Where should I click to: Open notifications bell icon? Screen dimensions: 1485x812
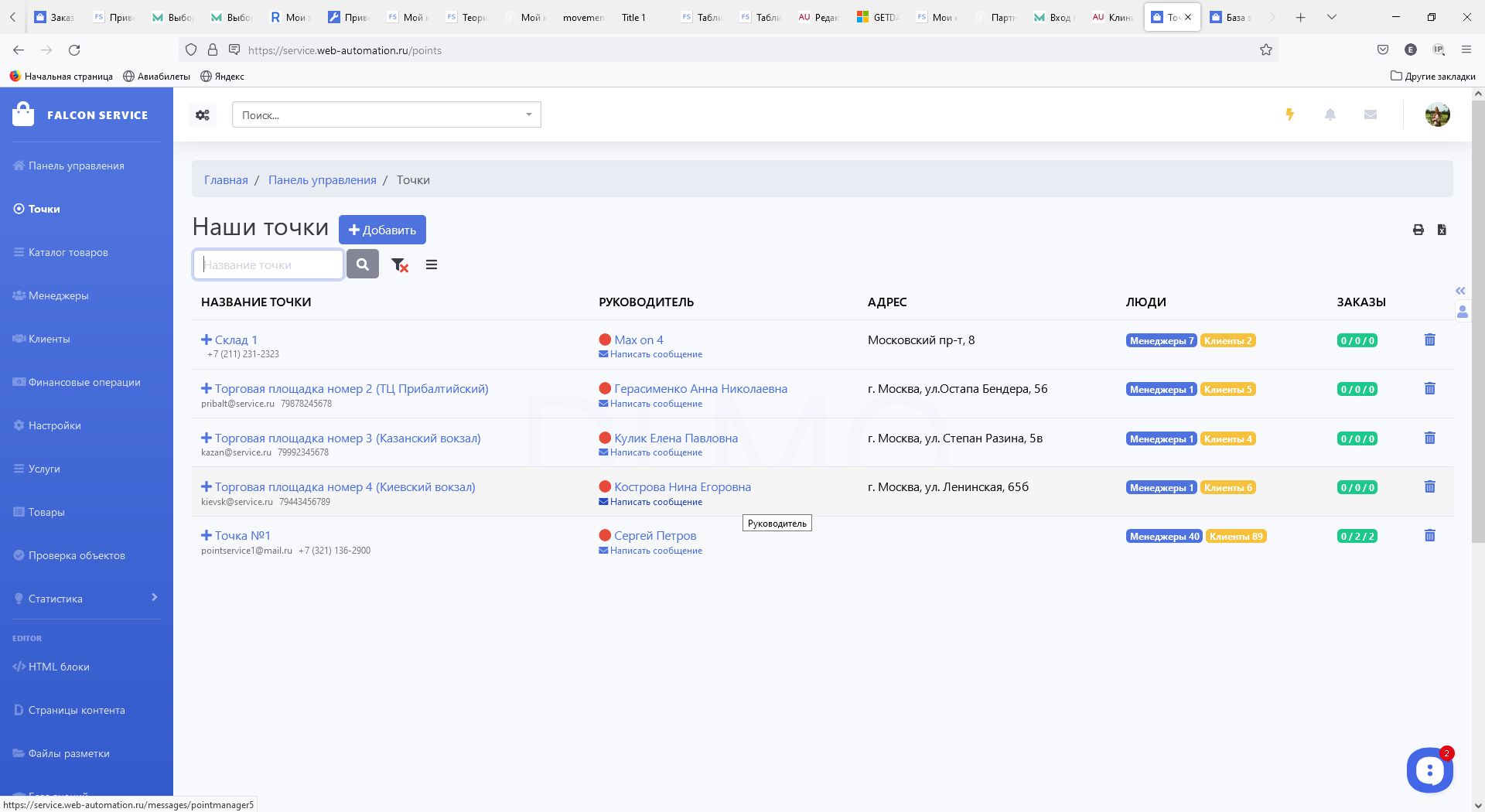tap(1330, 114)
